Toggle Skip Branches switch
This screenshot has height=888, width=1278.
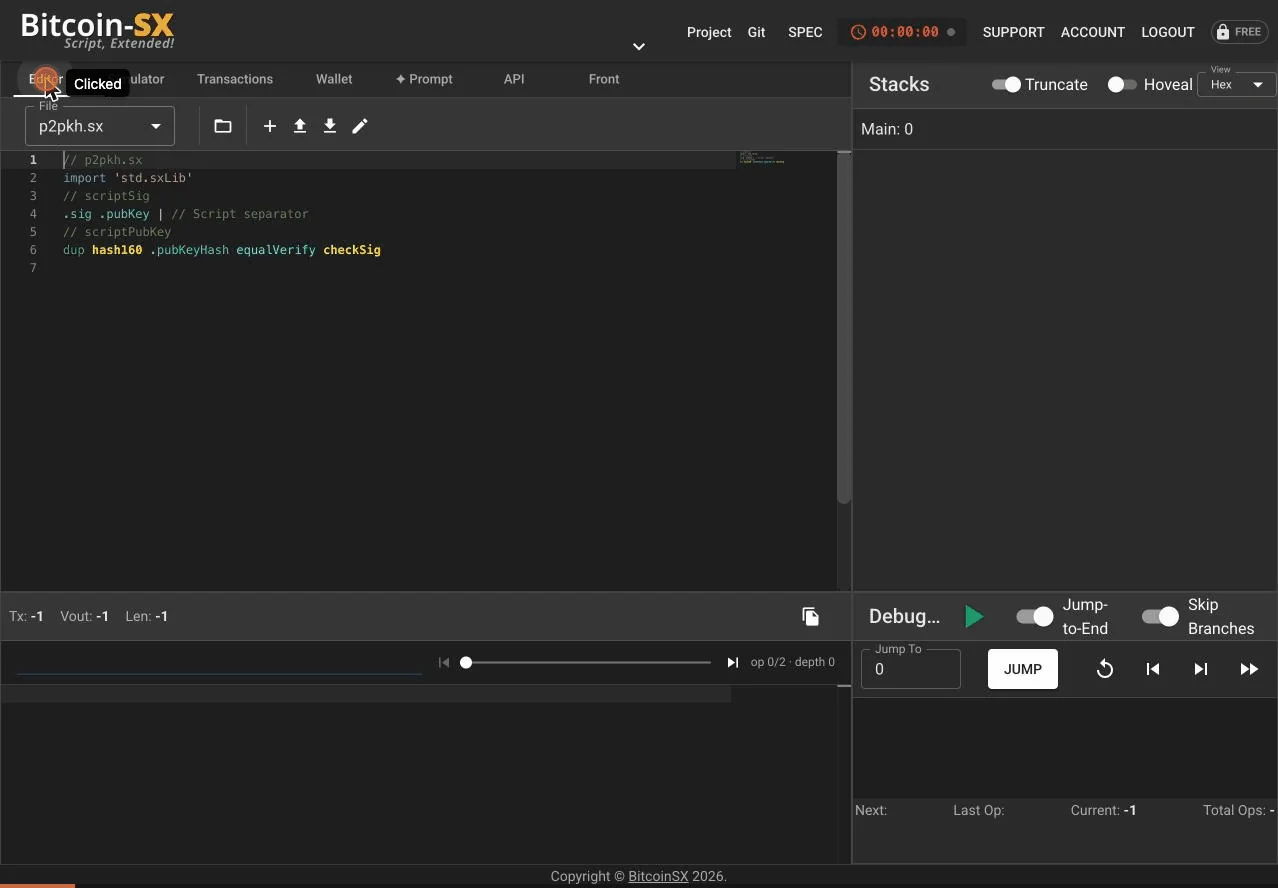click(1160, 617)
